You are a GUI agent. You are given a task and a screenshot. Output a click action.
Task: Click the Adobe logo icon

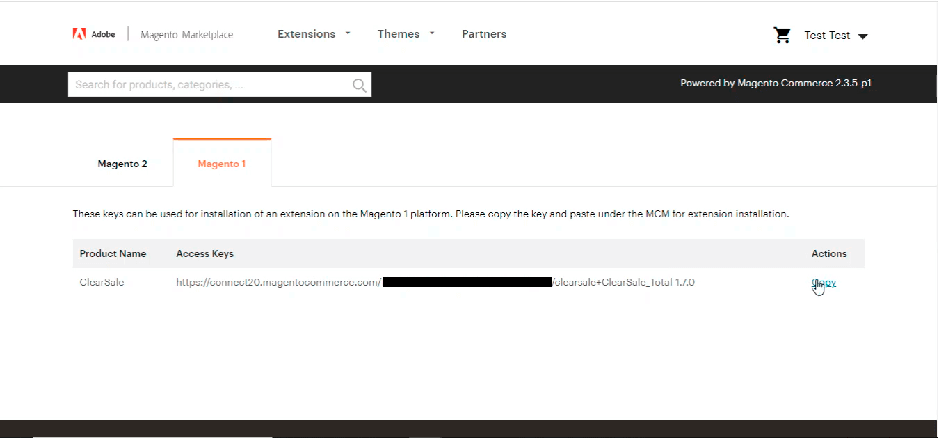[x=78, y=34]
